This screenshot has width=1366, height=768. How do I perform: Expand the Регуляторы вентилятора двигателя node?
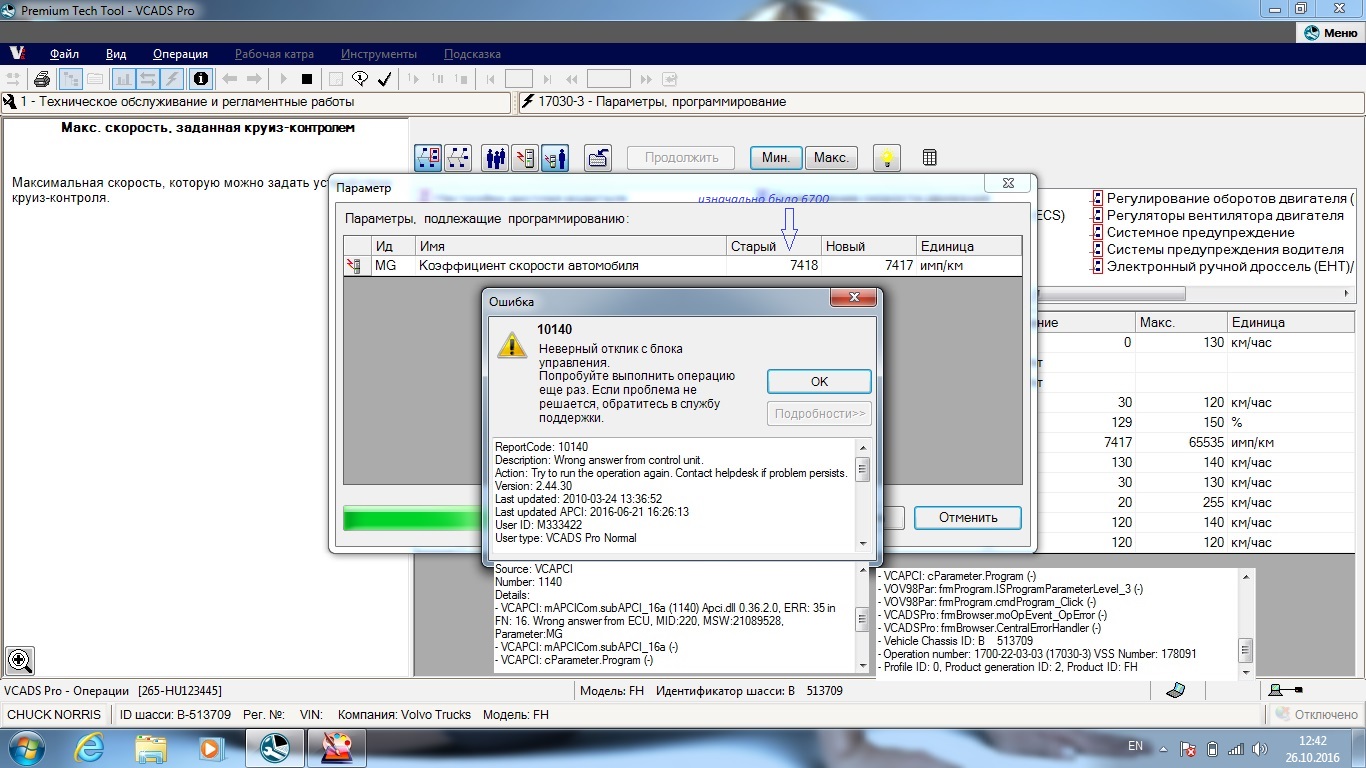(1097, 216)
